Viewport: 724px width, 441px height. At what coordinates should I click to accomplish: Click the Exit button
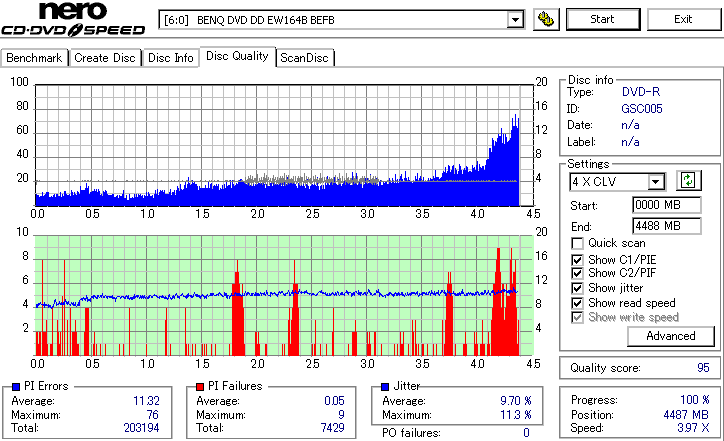coord(683,19)
